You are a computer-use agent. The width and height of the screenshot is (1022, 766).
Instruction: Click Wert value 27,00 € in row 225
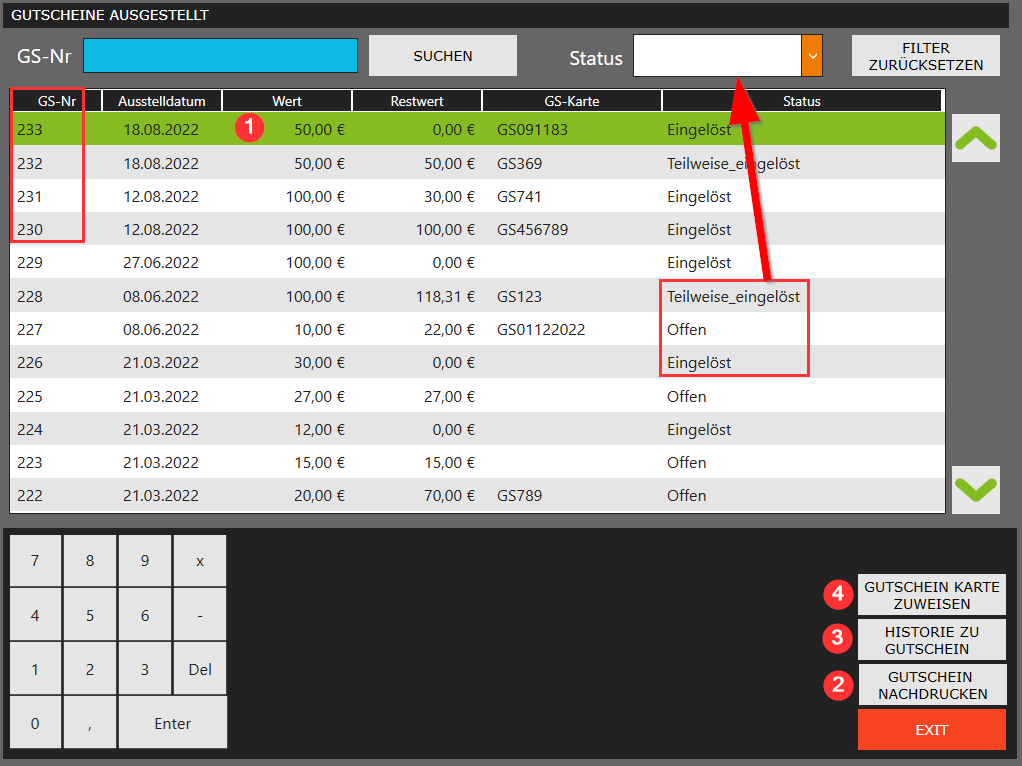pyautogui.click(x=319, y=396)
